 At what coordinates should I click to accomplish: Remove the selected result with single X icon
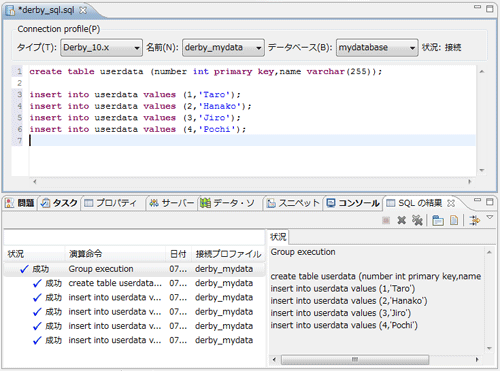(x=402, y=220)
